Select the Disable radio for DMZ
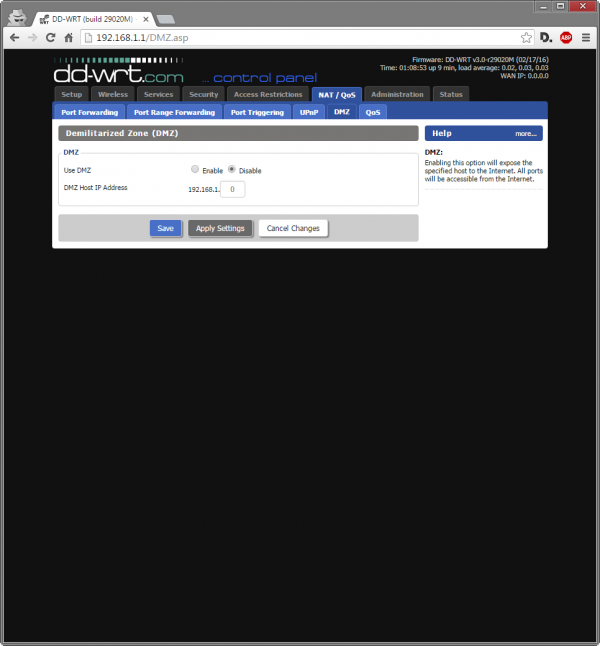The width and height of the screenshot is (600, 646). pyautogui.click(x=232, y=170)
